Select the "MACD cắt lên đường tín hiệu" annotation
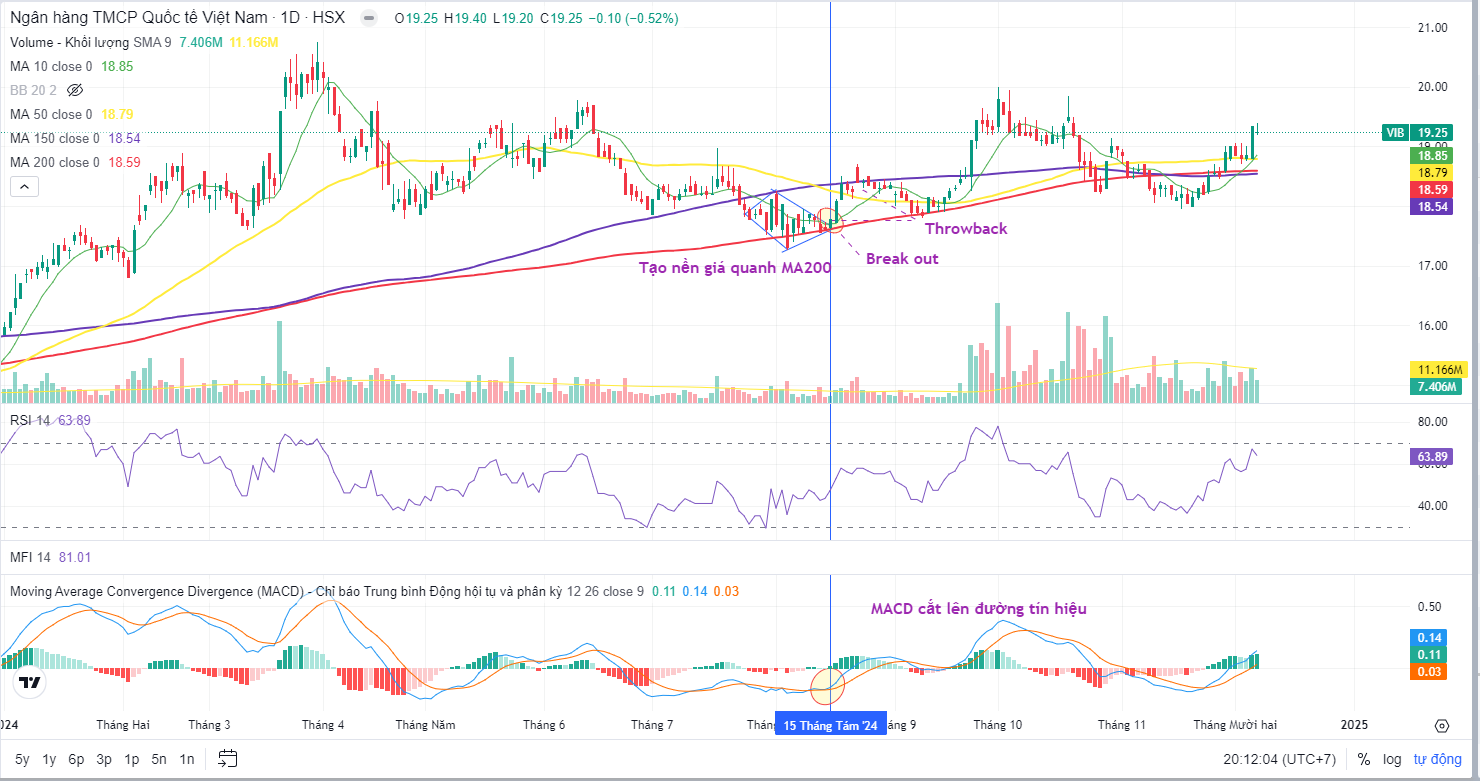This screenshot has width=1480, height=781. click(x=978, y=608)
